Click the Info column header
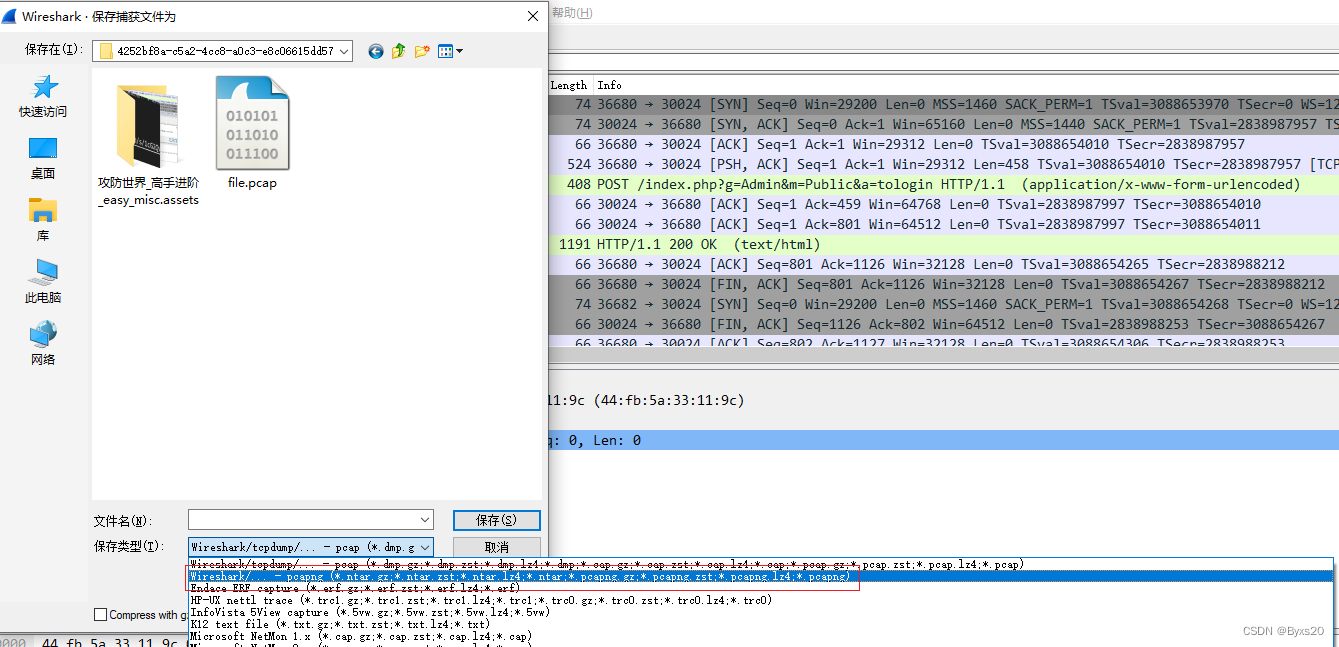Viewport: 1339px width, 647px height. point(610,85)
